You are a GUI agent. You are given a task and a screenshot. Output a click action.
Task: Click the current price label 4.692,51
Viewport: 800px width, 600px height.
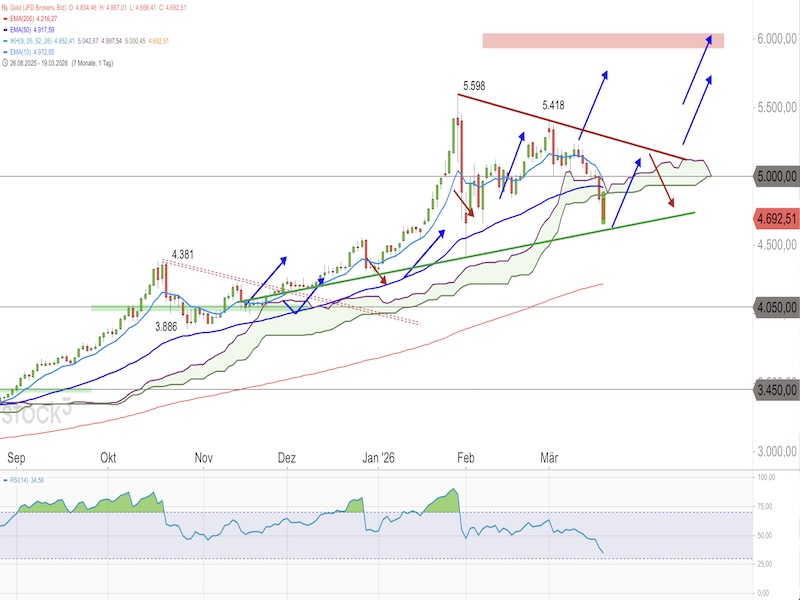[x=776, y=219]
